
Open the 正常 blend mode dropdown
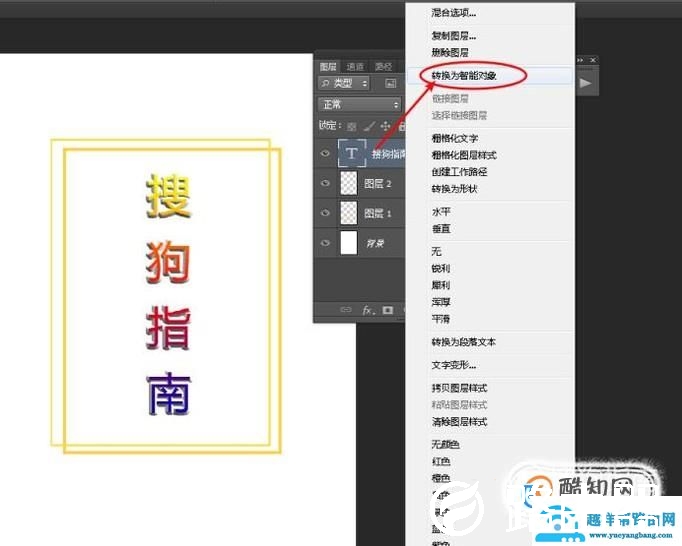pos(360,104)
